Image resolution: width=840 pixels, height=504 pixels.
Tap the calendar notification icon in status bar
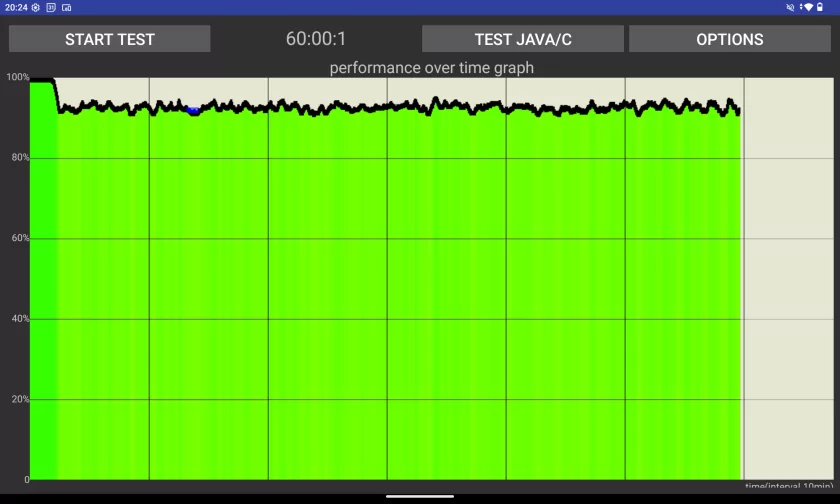coord(51,7)
